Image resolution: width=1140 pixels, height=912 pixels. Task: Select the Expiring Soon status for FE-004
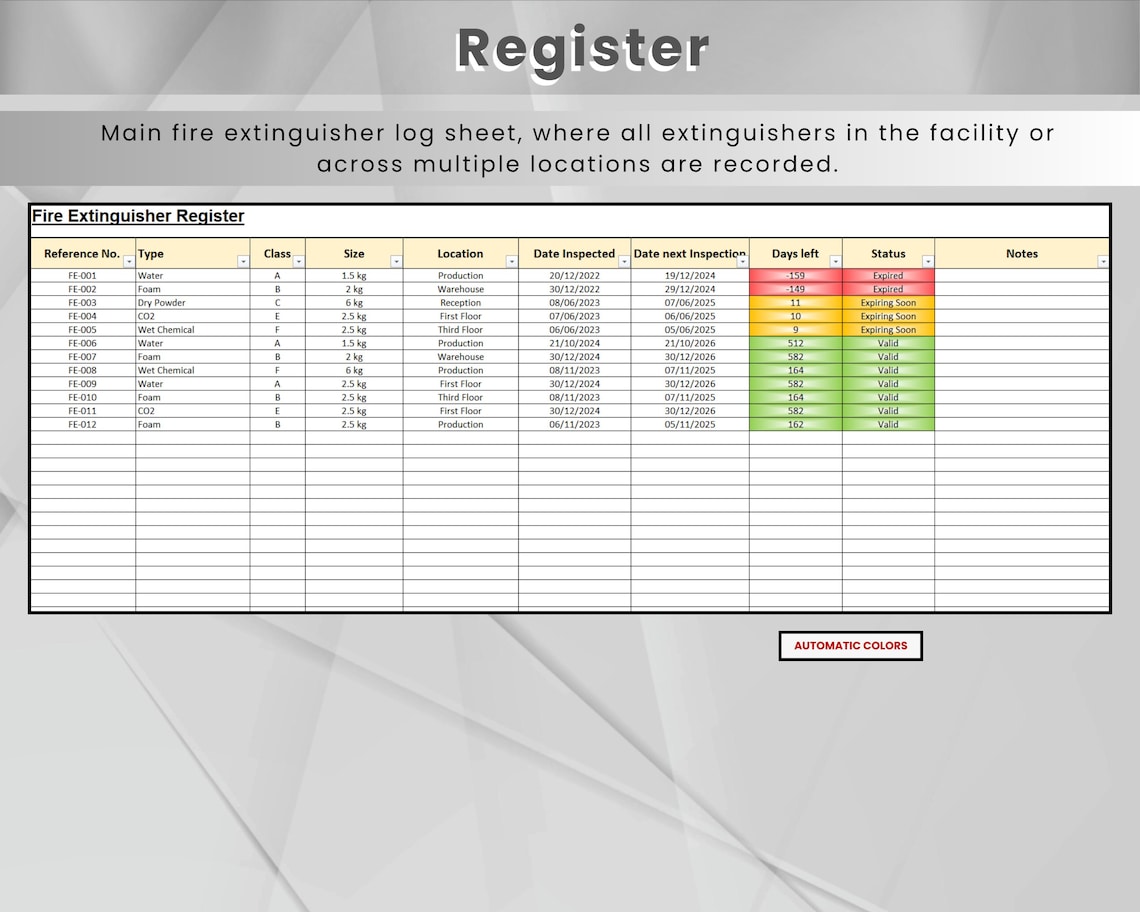pos(888,316)
